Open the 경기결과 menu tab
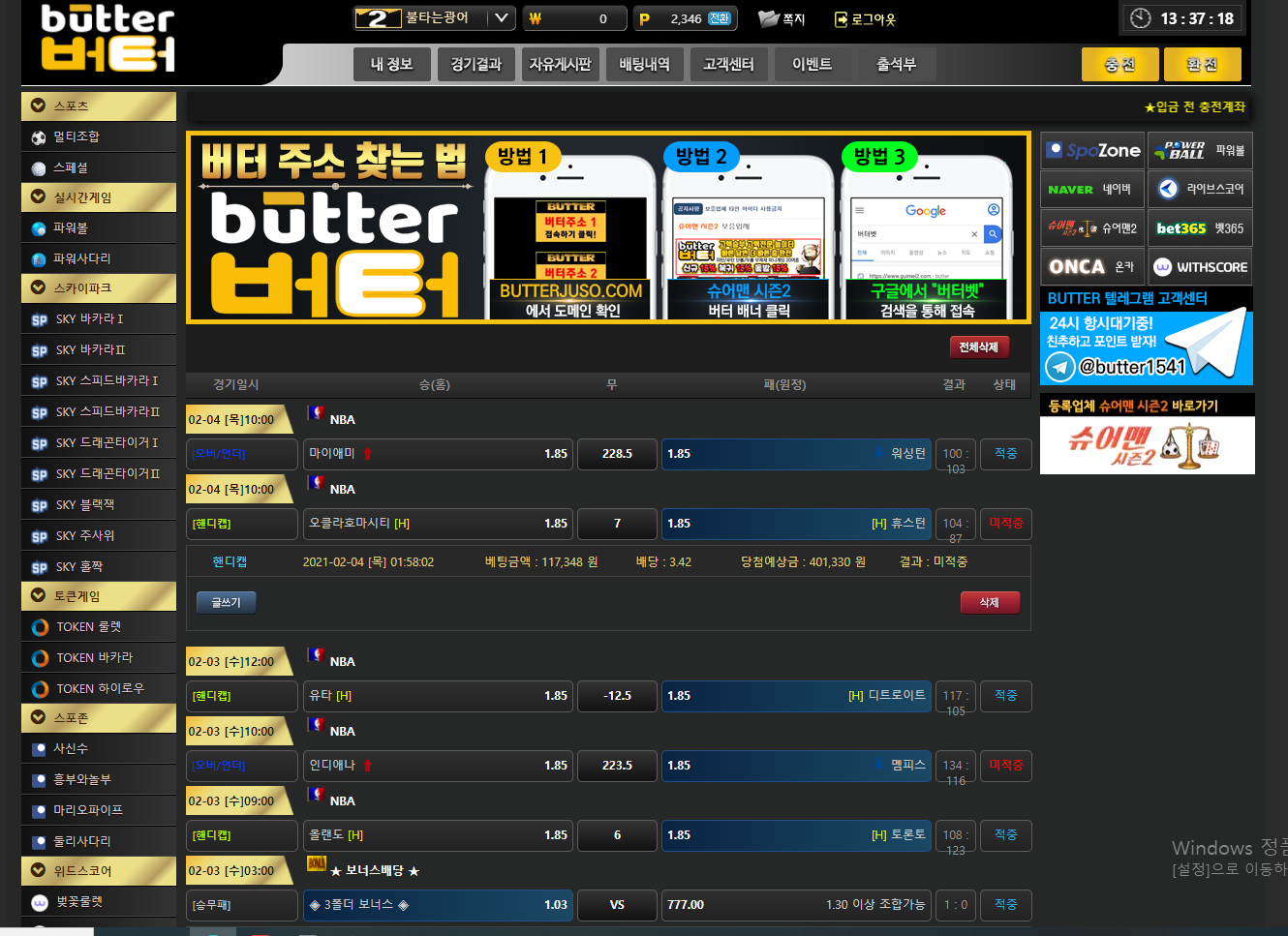 475,64
